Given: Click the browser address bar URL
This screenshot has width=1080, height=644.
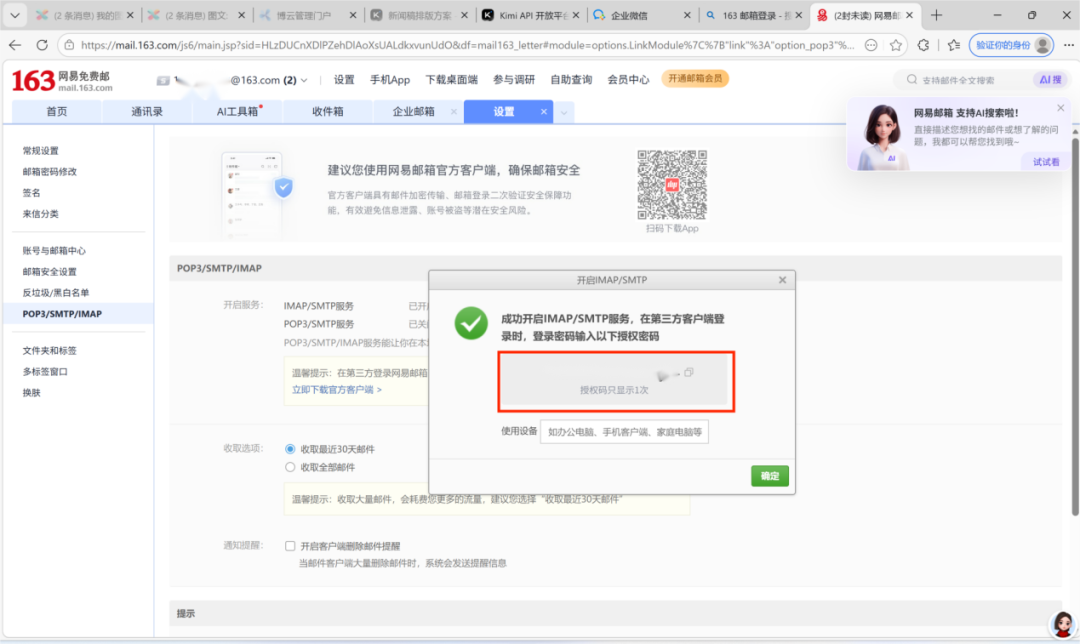Looking at the screenshot, I should 467,45.
